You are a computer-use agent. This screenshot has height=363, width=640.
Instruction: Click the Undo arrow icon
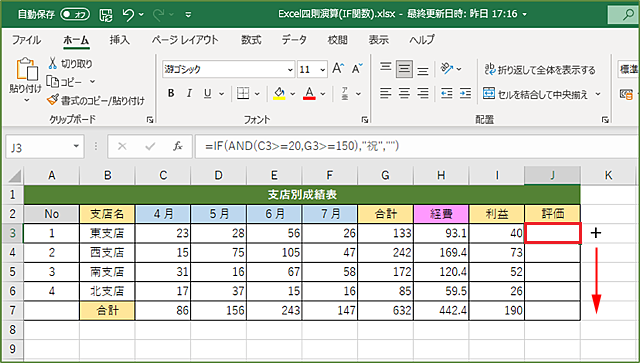pos(128,15)
